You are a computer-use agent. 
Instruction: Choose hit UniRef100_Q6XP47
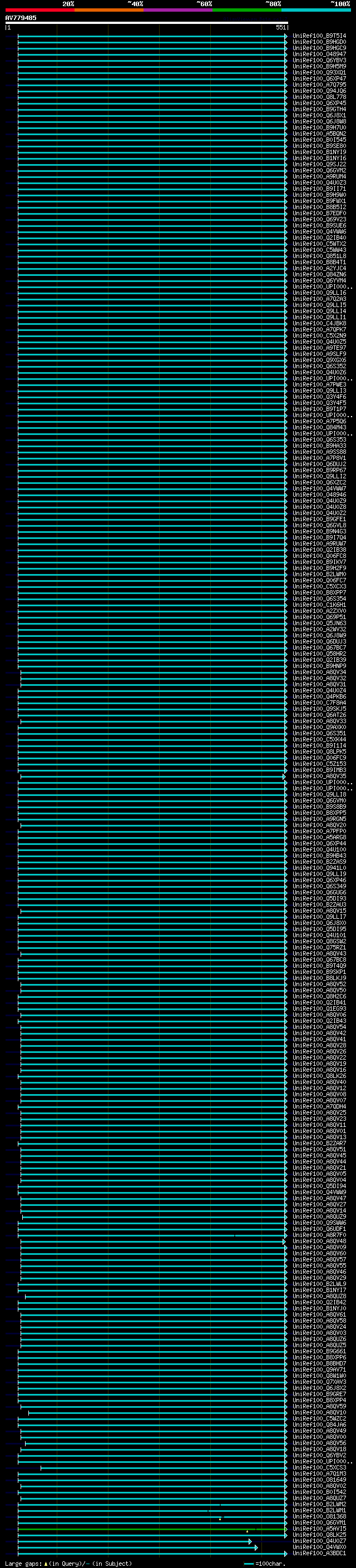[319, 78]
